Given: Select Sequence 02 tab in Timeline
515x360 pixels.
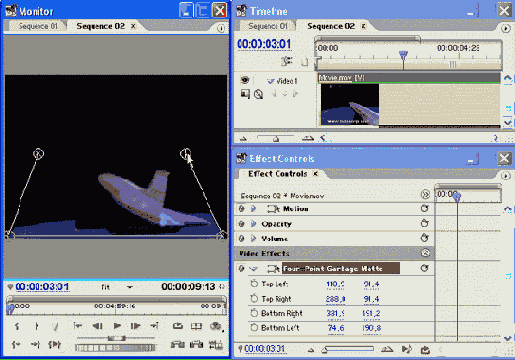Looking at the screenshot, I should (x=331, y=26).
